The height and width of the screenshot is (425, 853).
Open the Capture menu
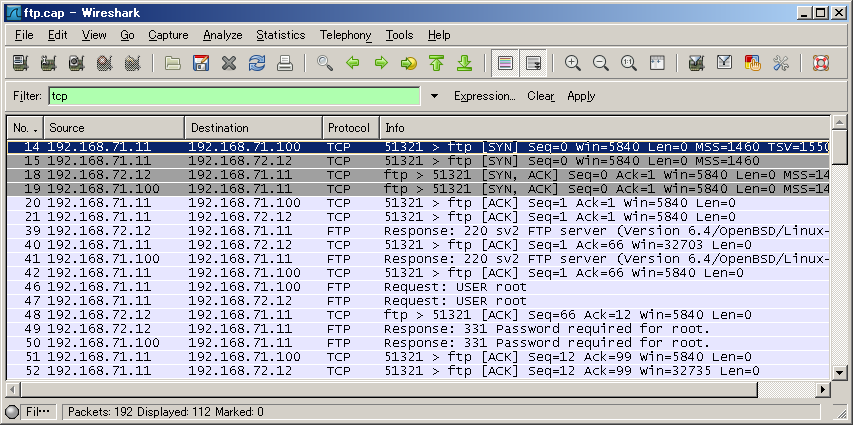tap(168, 35)
